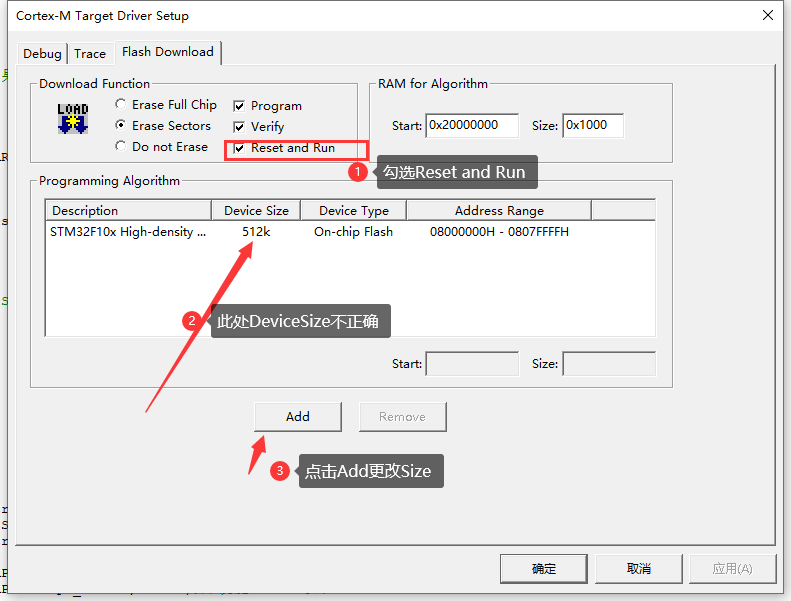Click the Device Type column header
The image size is (791, 601).
point(354,210)
